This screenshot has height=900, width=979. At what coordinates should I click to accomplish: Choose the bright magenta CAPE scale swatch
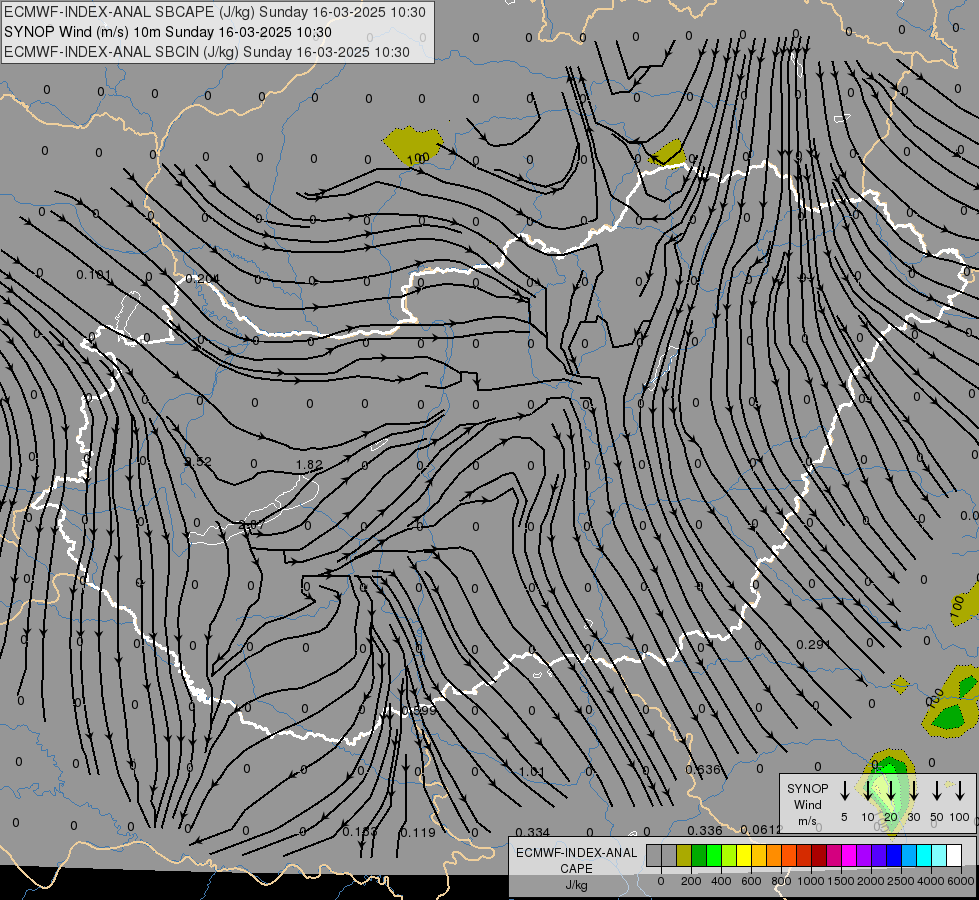point(849,856)
